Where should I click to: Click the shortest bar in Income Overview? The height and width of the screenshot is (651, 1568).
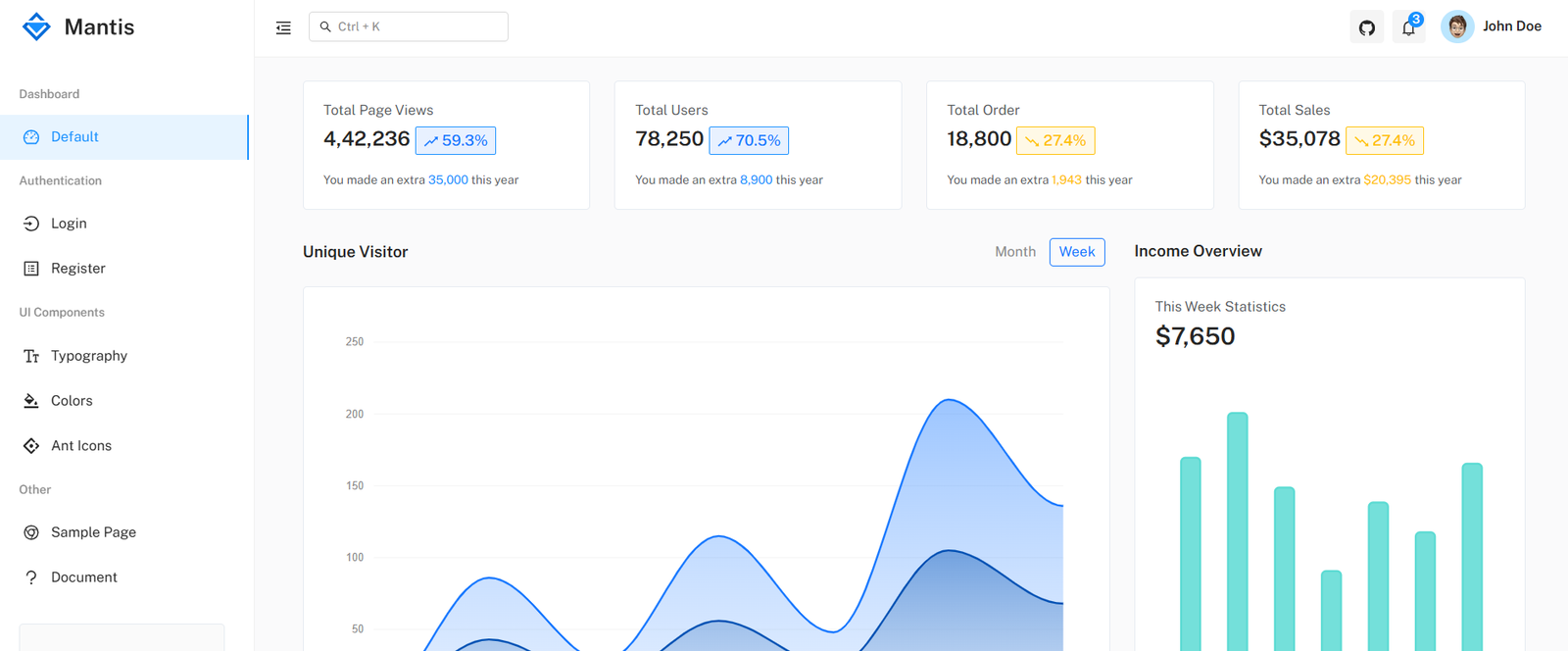pyautogui.click(x=1331, y=610)
